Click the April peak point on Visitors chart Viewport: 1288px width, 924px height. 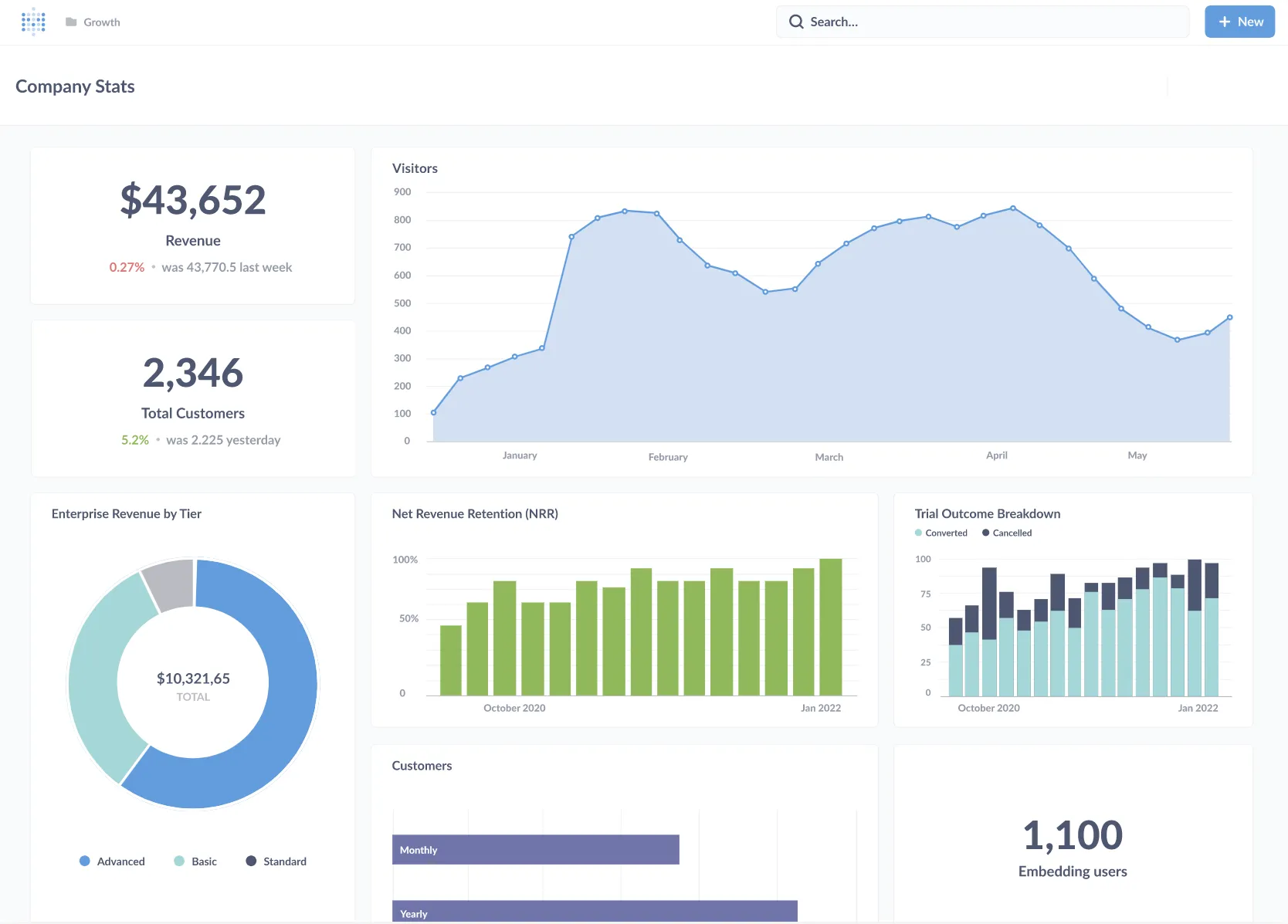pyautogui.click(x=1012, y=208)
